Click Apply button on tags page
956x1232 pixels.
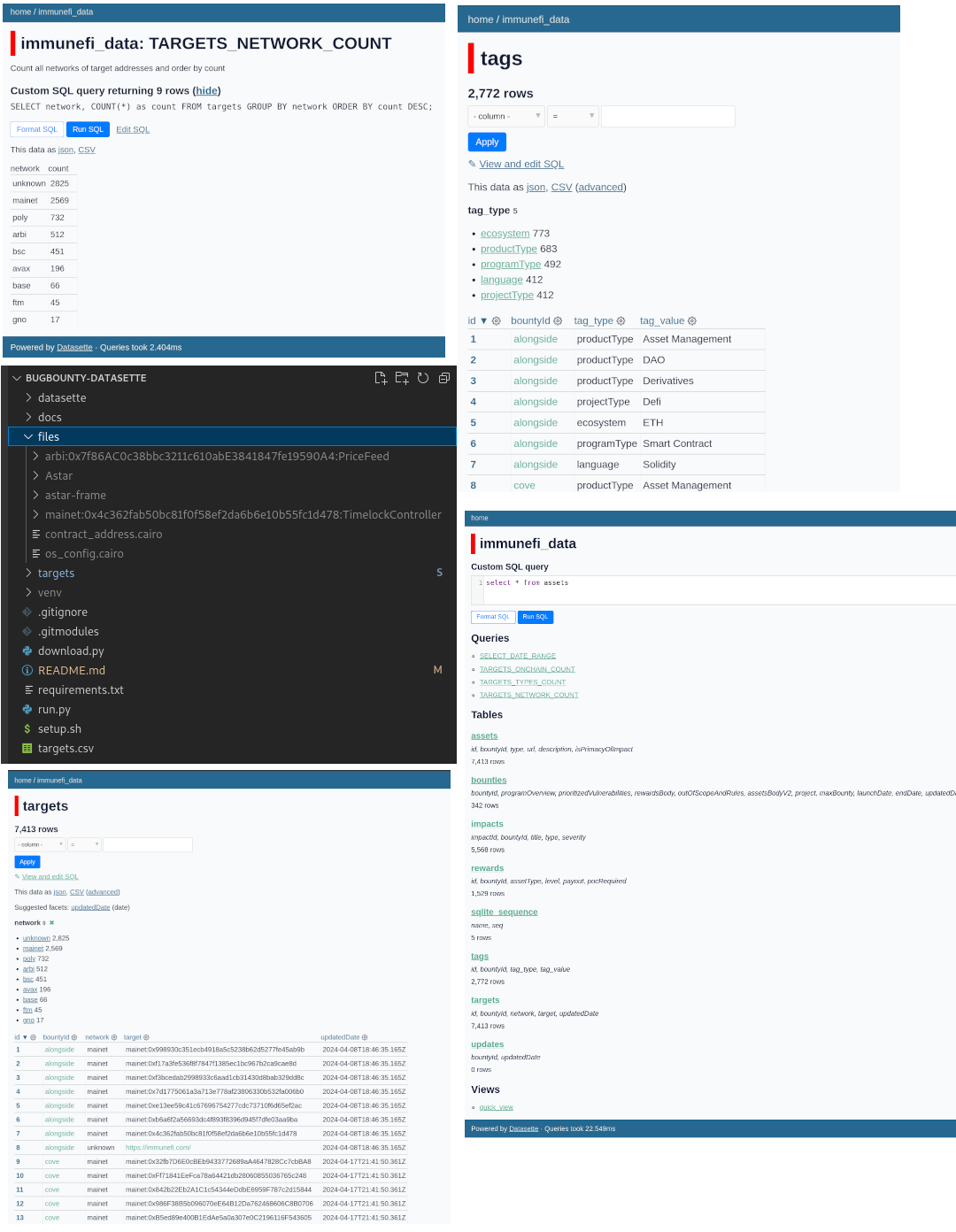point(487,142)
